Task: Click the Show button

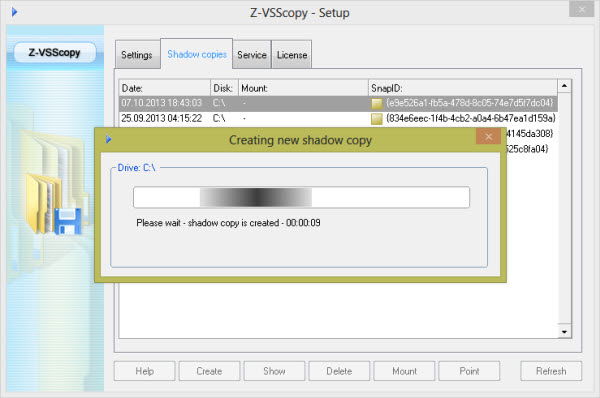Action: point(274,371)
